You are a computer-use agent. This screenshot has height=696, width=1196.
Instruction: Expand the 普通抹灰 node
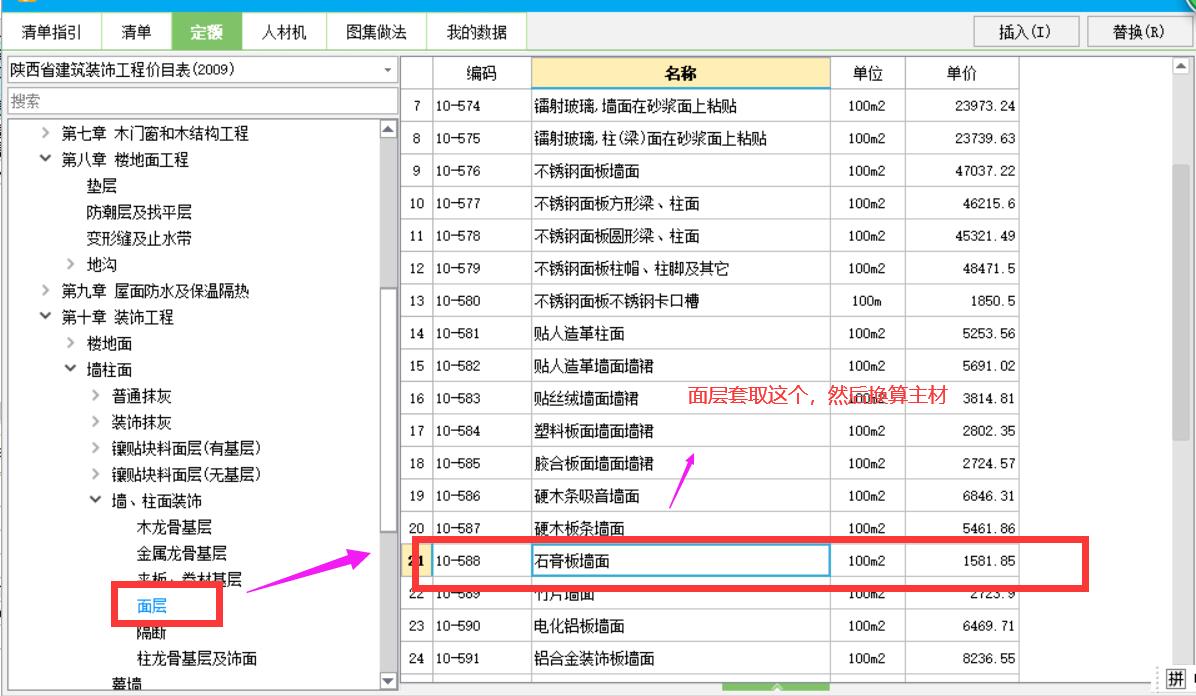(95, 395)
